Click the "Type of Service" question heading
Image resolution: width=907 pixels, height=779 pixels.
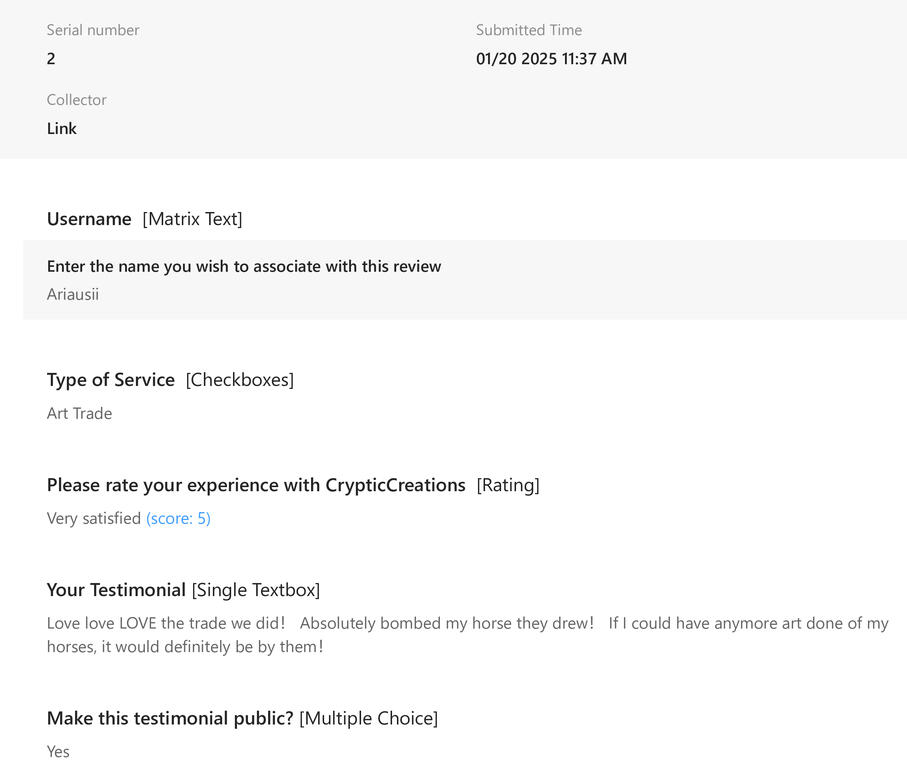(111, 379)
